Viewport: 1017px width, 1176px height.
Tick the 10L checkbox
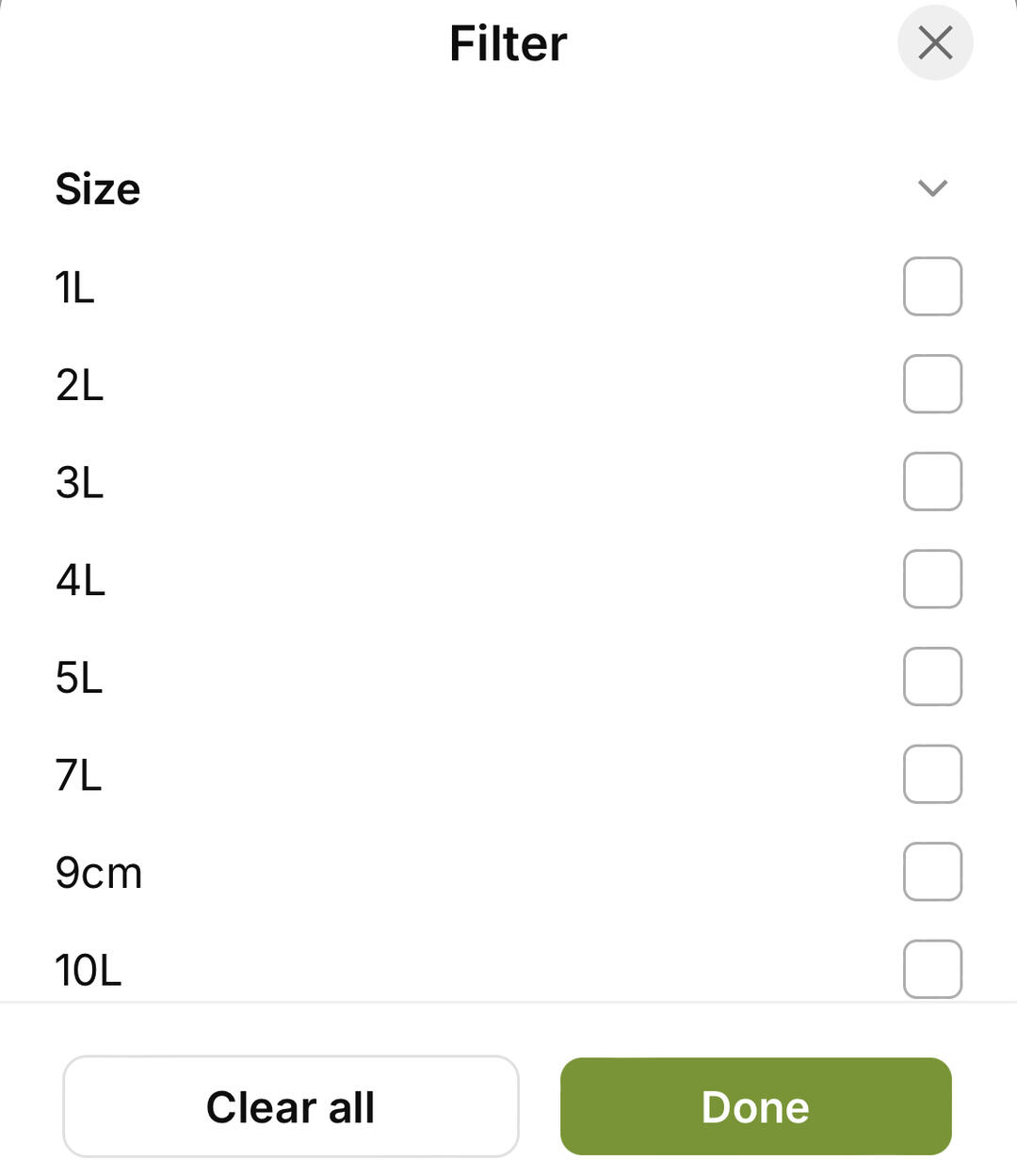pos(932,968)
